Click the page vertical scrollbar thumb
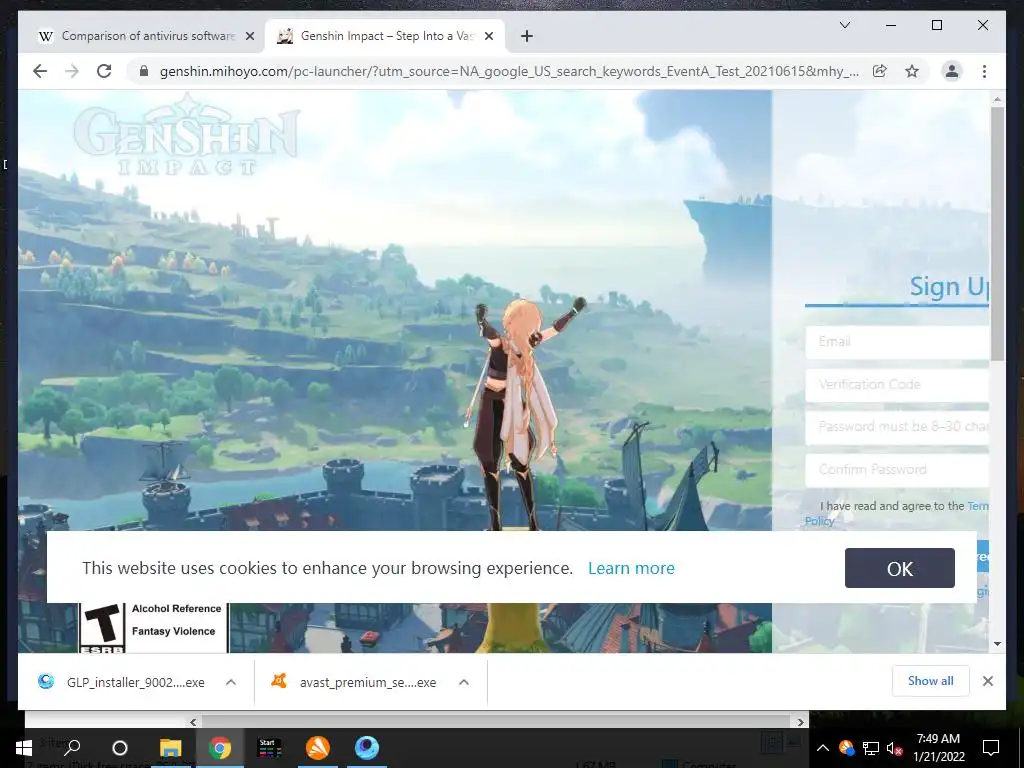 click(997, 234)
